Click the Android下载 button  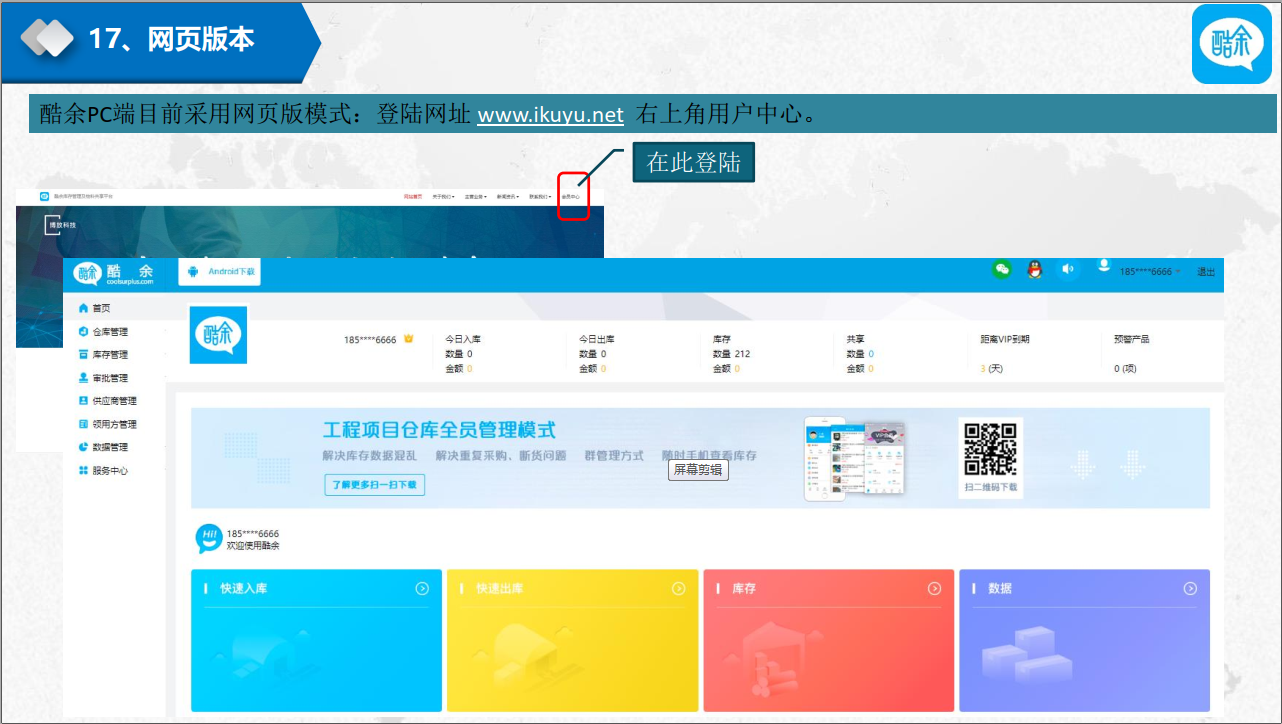pyautogui.click(x=220, y=271)
